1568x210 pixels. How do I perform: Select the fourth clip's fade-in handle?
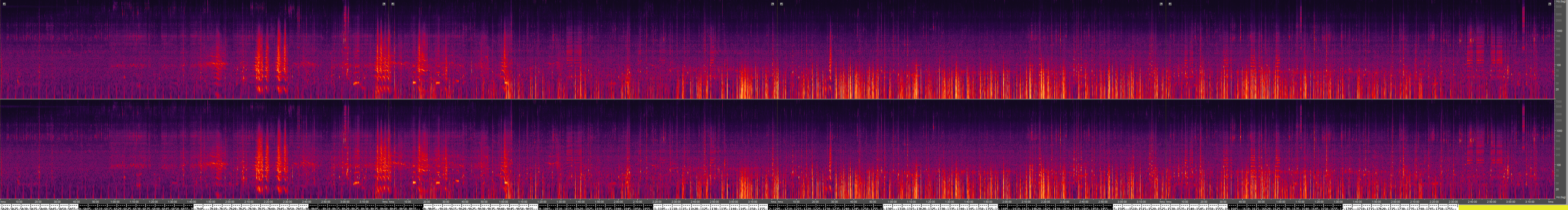(1170, 4)
